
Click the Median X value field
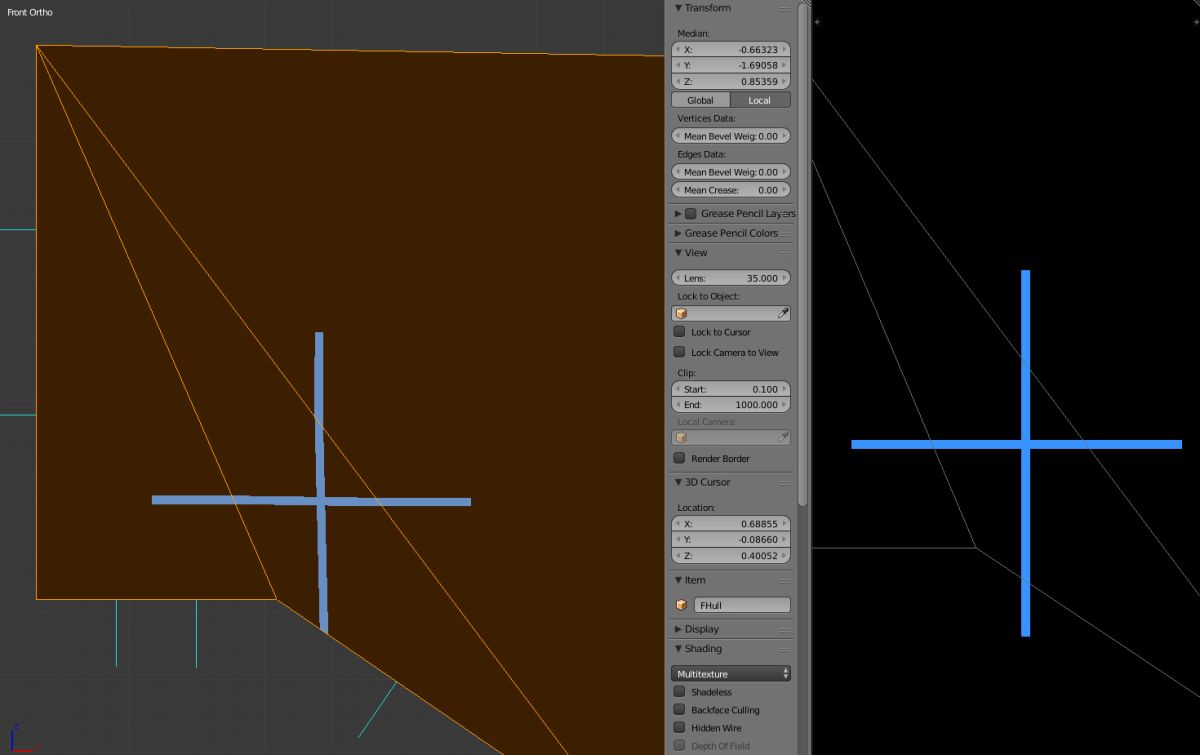(x=731, y=49)
